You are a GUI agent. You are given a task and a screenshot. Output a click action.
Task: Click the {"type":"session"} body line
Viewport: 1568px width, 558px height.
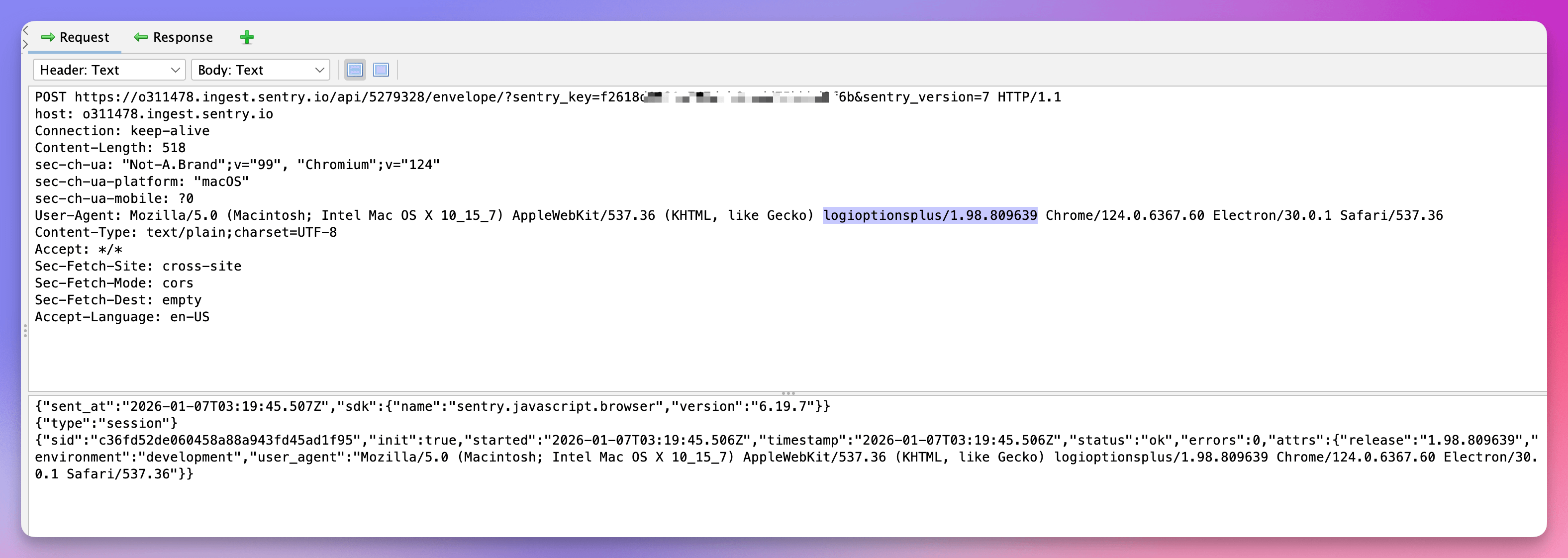106,424
